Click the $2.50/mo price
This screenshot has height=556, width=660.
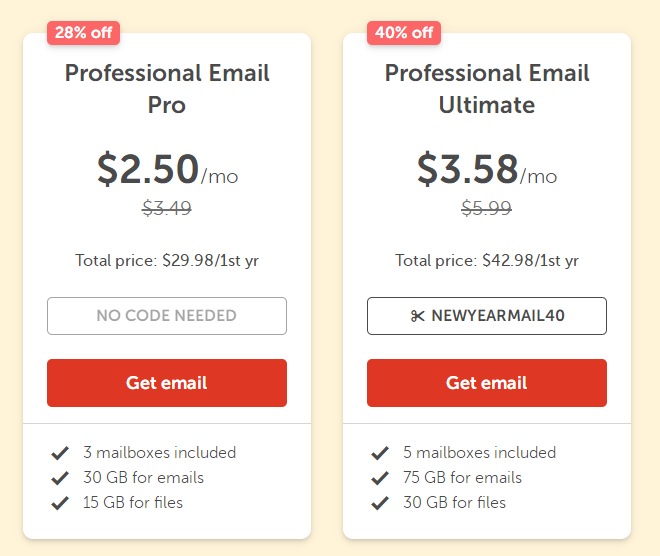tap(168, 169)
